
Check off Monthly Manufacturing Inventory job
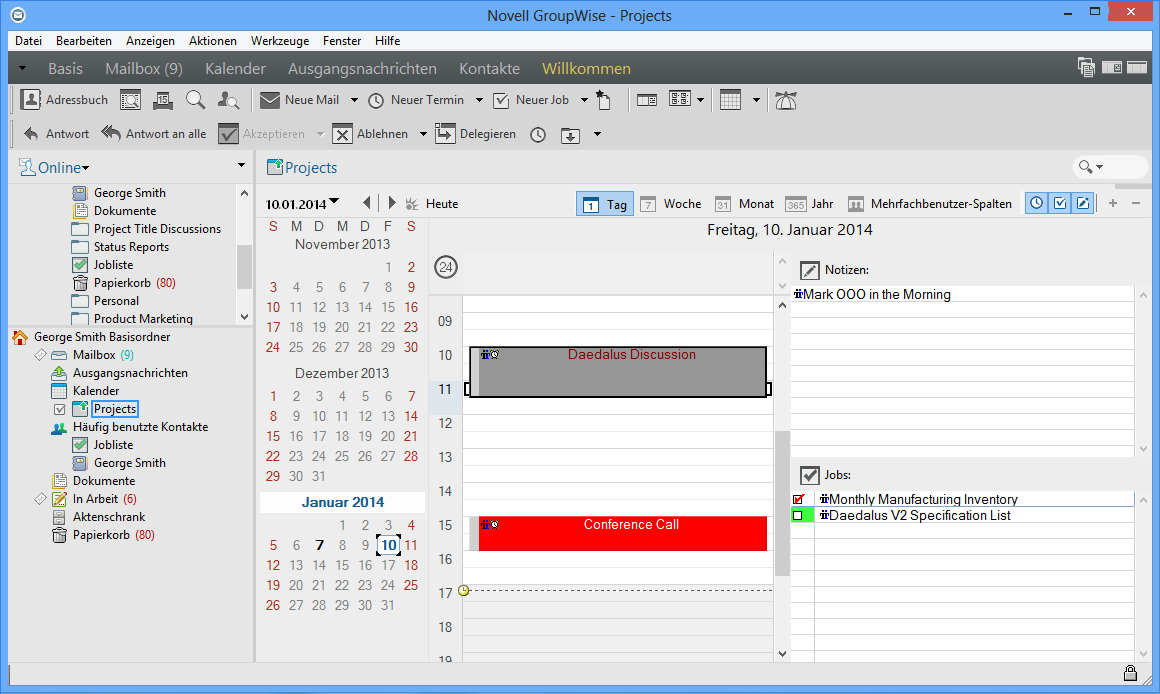[x=798, y=499]
